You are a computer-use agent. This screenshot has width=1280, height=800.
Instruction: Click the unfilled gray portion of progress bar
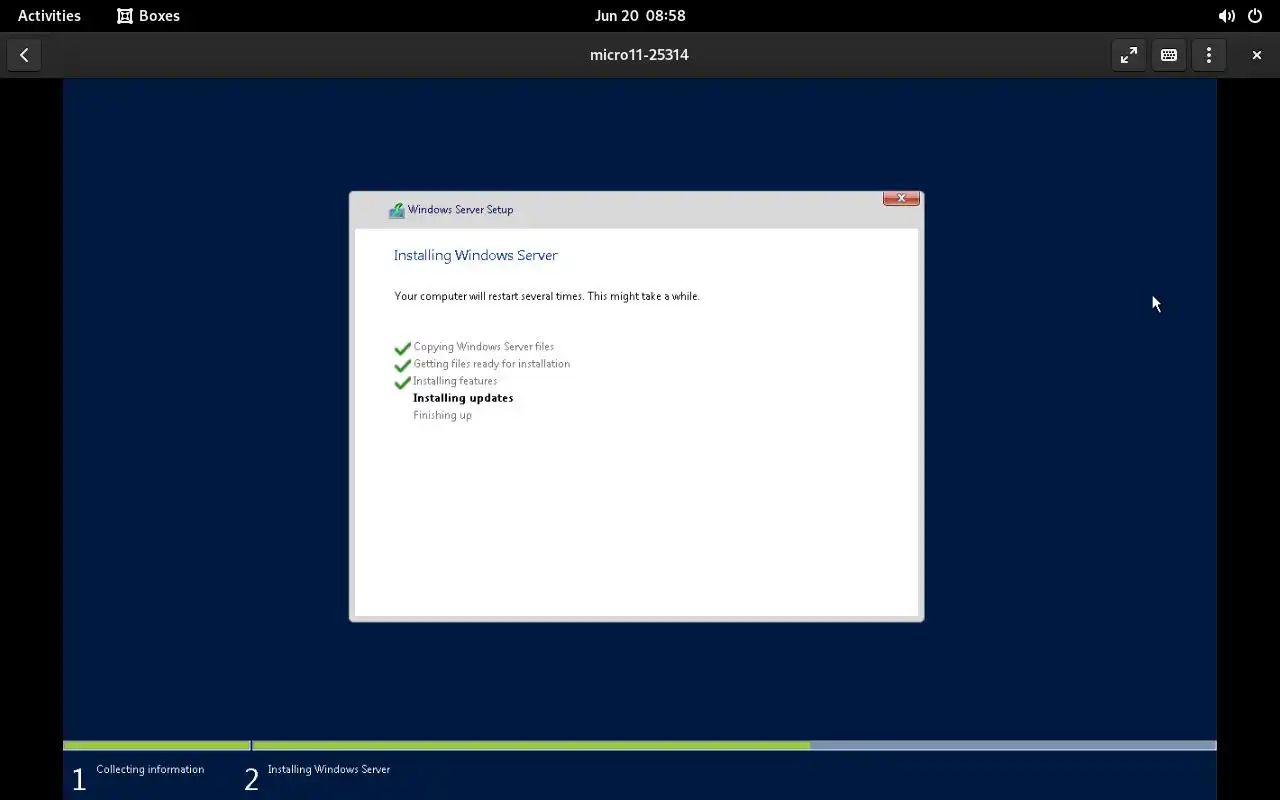pyautogui.click(x=1013, y=745)
